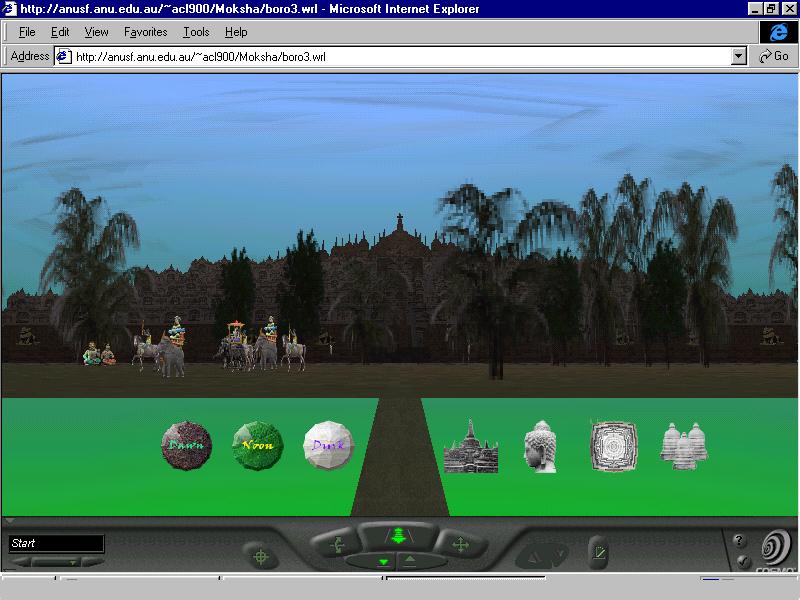The width and height of the screenshot is (800, 600).
Task: Collapse dashboard with small triangle above Start
Action: pyautogui.click(x=10, y=521)
